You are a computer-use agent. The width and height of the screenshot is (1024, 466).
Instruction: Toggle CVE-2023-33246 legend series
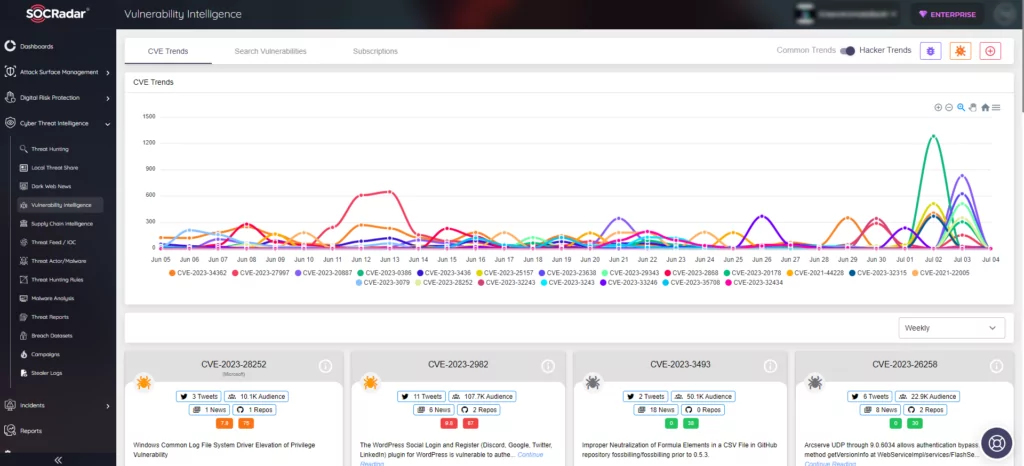[x=630, y=283]
